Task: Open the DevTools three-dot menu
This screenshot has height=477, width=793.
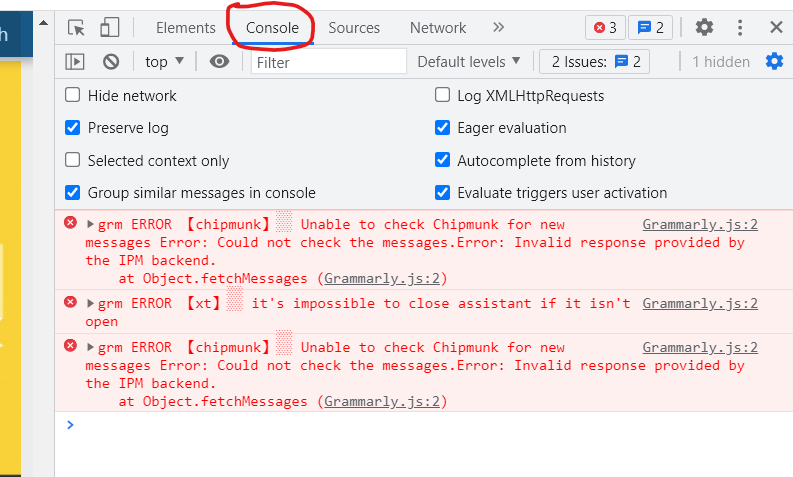Action: (x=740, y=27)
